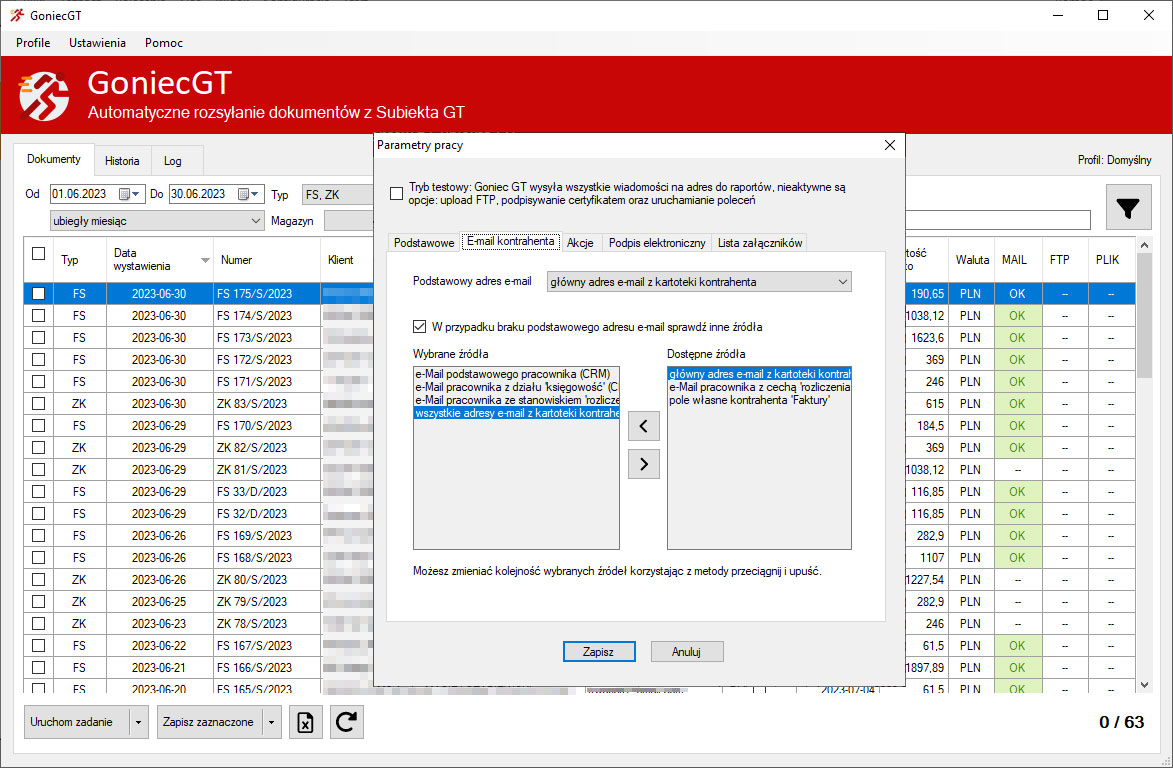Open the 'Do' date calendar picker icon

pyautogui.click(x=243, y=194)
